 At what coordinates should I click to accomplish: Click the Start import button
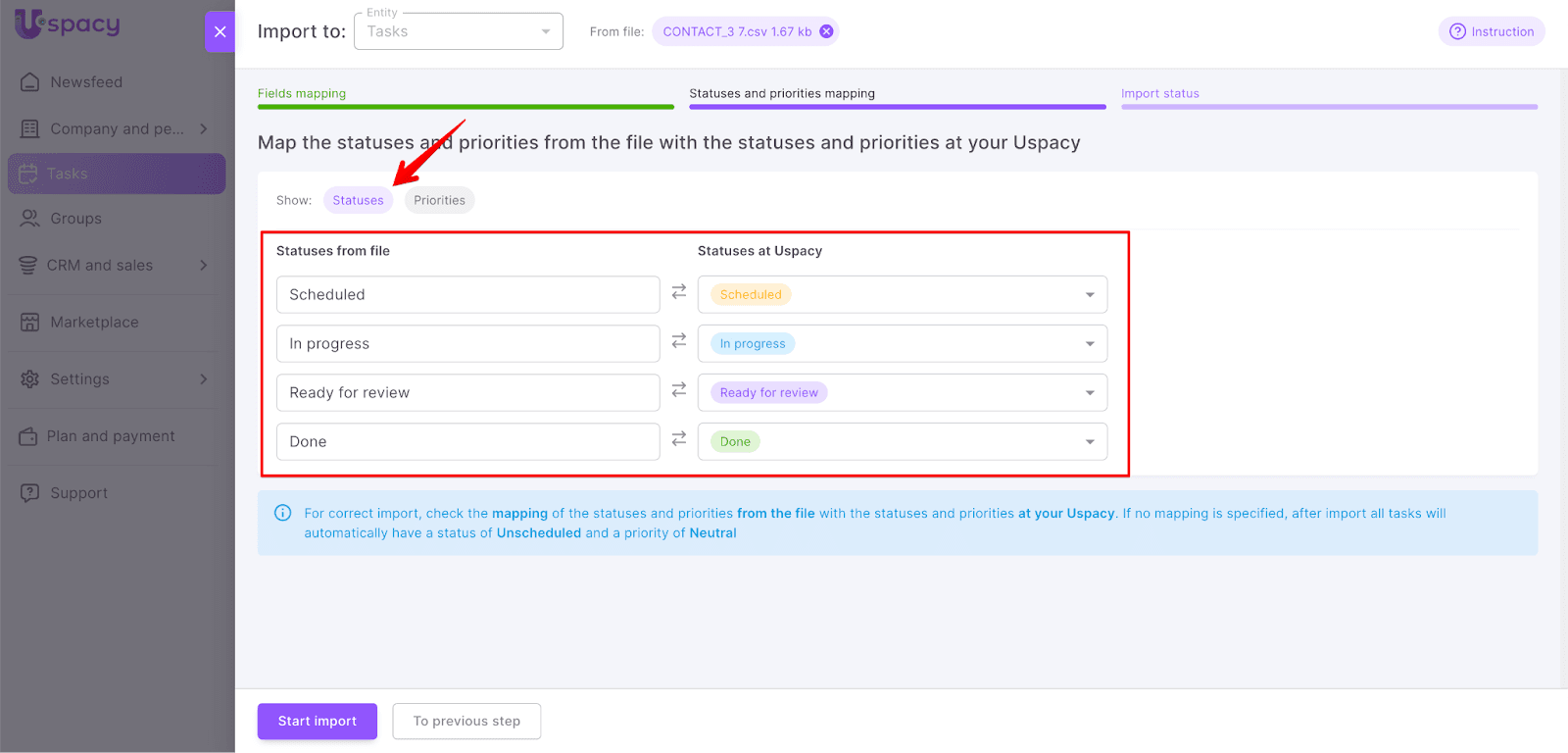click(x=317, y=722)
